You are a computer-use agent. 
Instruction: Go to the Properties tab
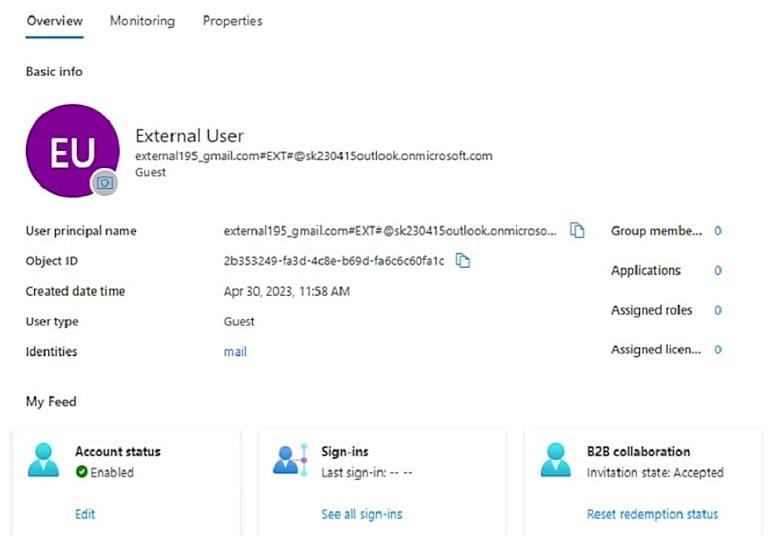click(232, 21)
